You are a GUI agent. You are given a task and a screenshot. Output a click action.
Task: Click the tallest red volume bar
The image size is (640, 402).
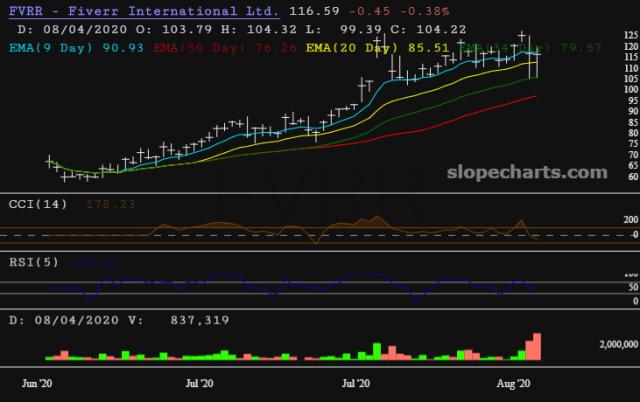(x=536, y=346)
